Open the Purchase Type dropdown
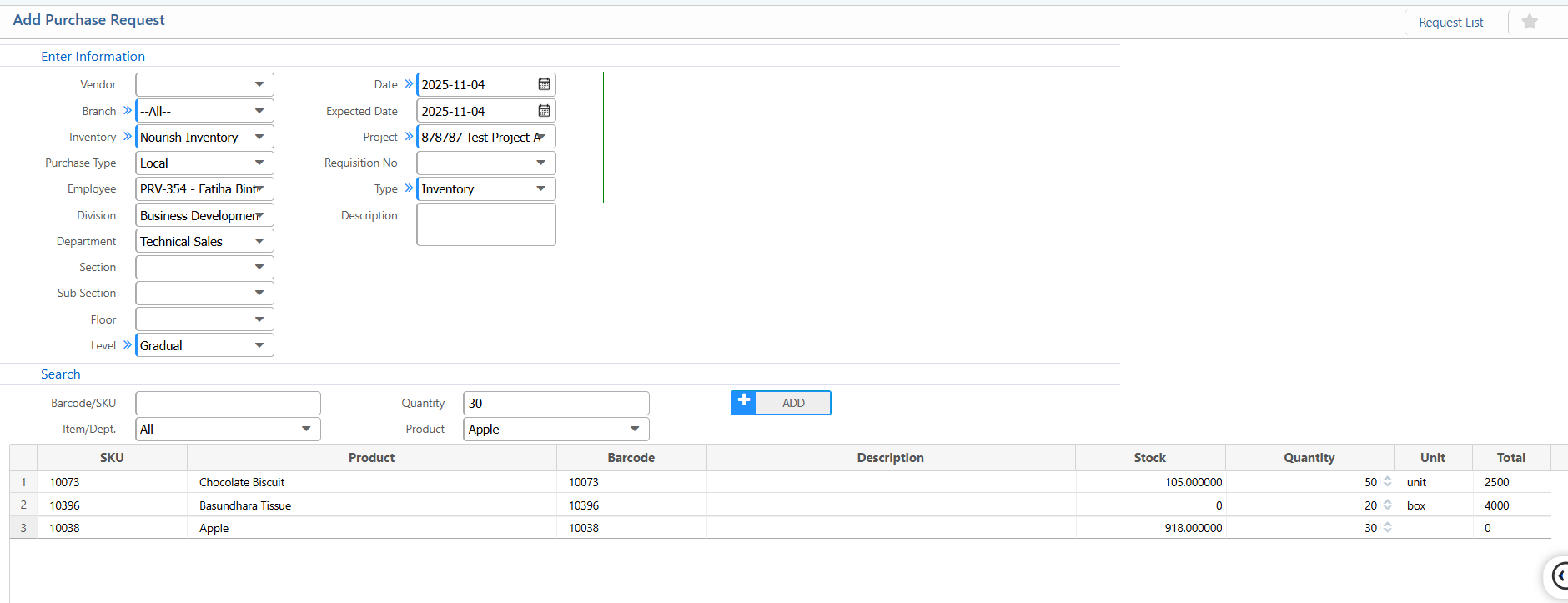The image size is (1568, 603). [259, 163]
